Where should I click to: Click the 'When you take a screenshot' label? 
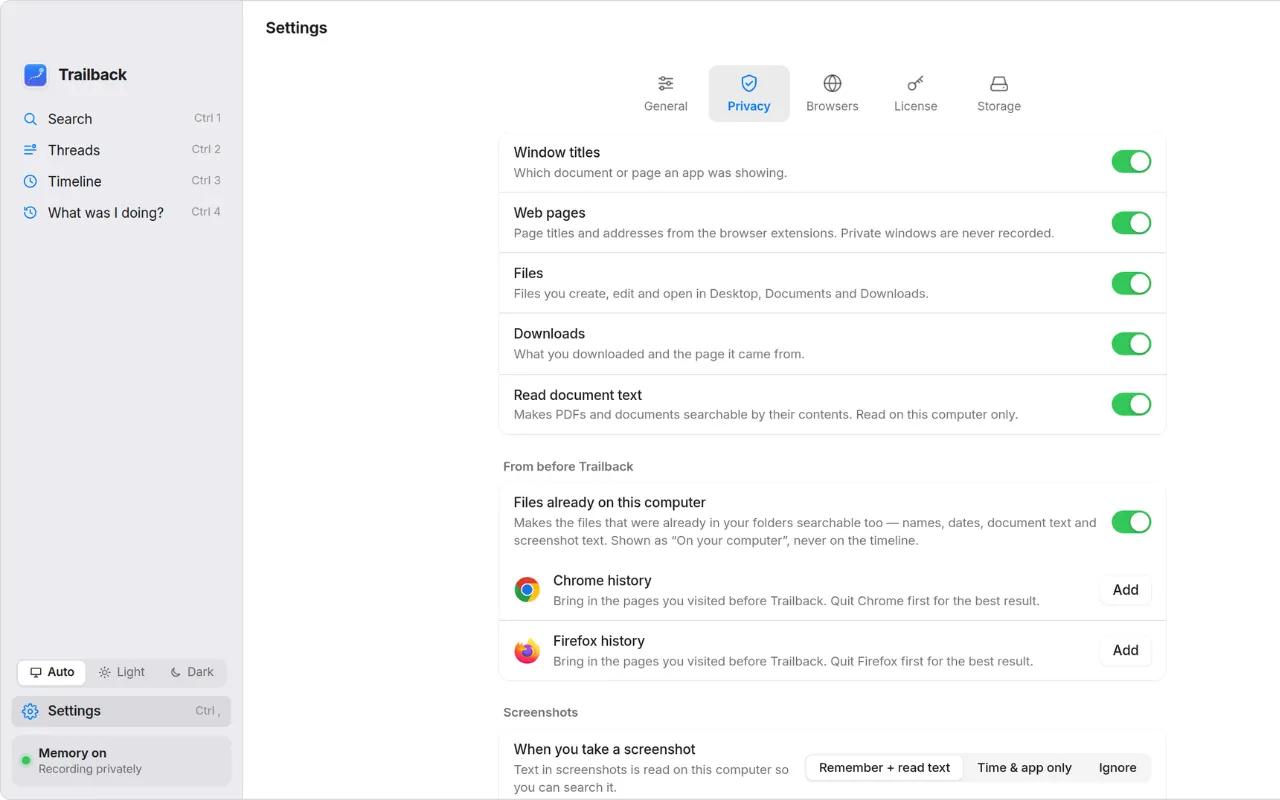tap(605, 749)
